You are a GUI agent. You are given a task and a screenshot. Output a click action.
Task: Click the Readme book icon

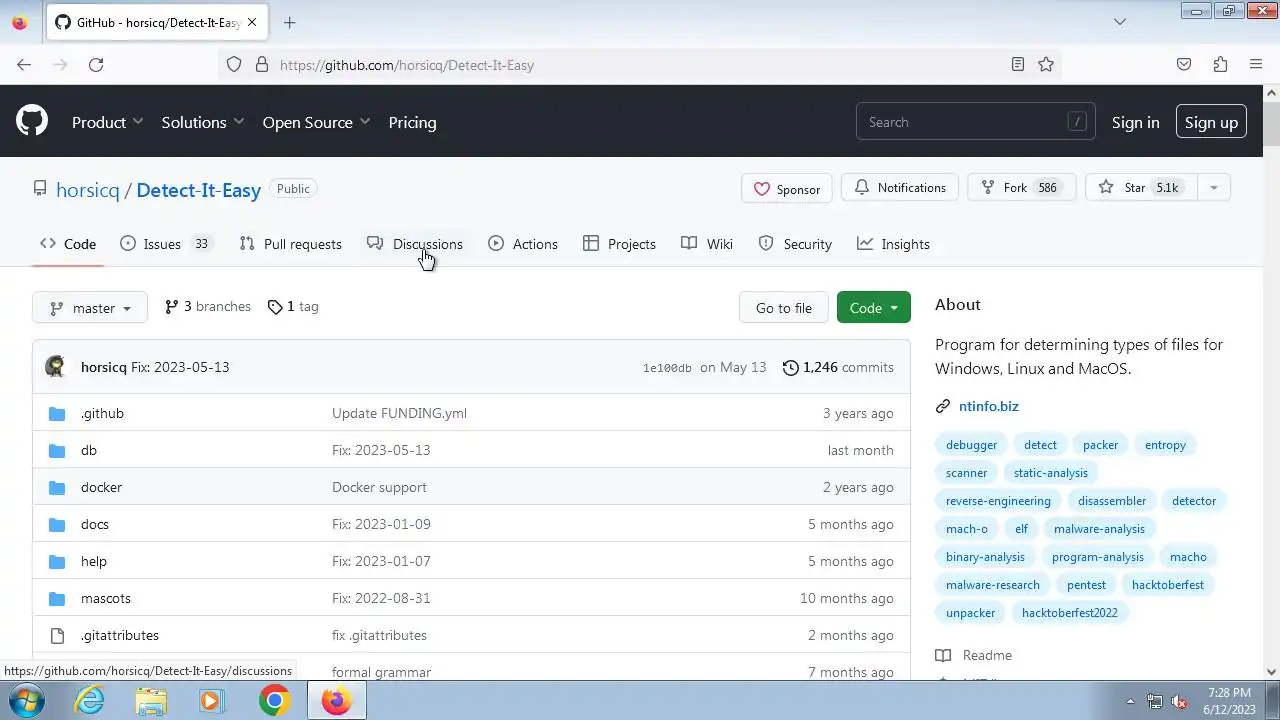pyautogui.click(x=943, y=655)
